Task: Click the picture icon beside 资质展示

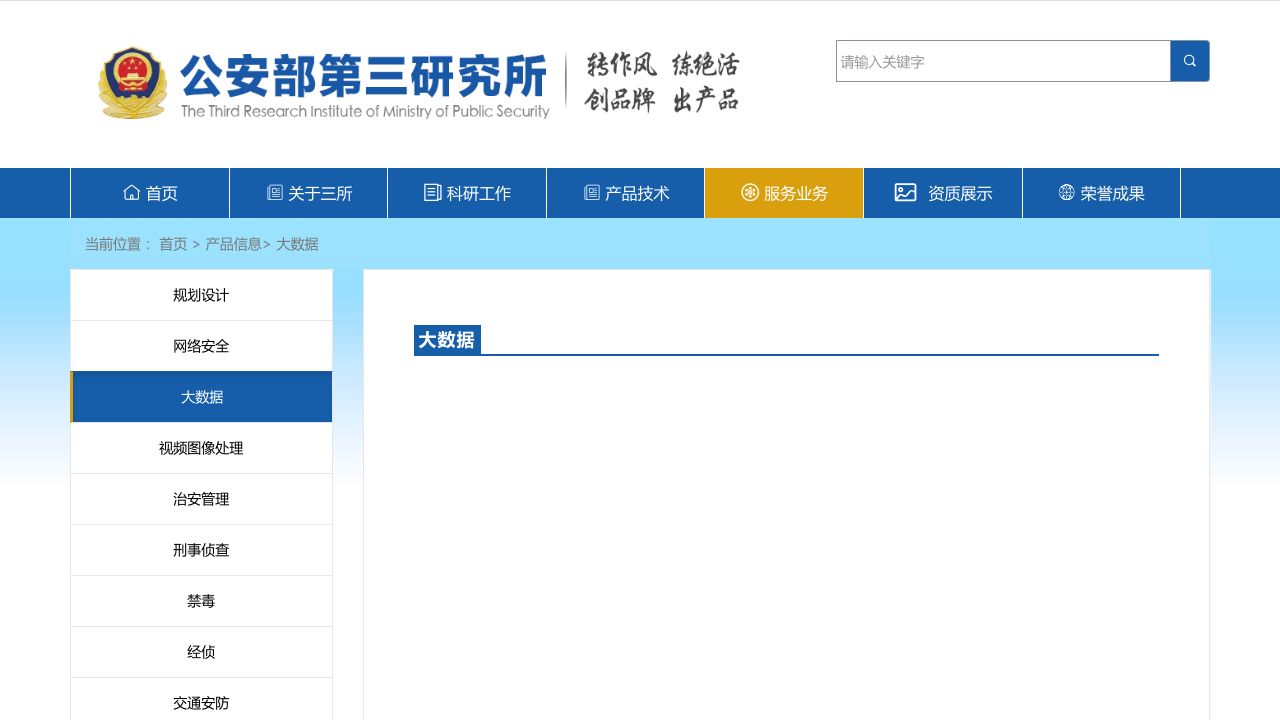Action: (x=905, y=193)
